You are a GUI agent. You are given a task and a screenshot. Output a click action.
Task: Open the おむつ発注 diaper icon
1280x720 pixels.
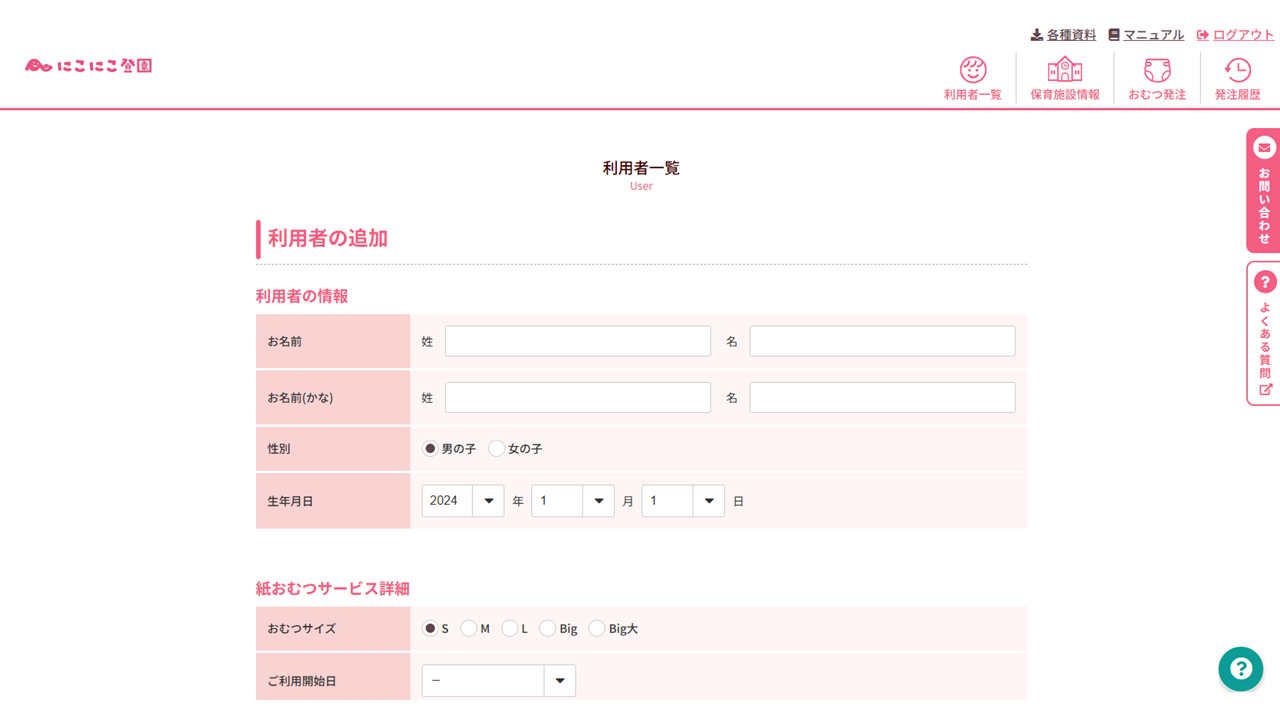(x=1155, y=70)
